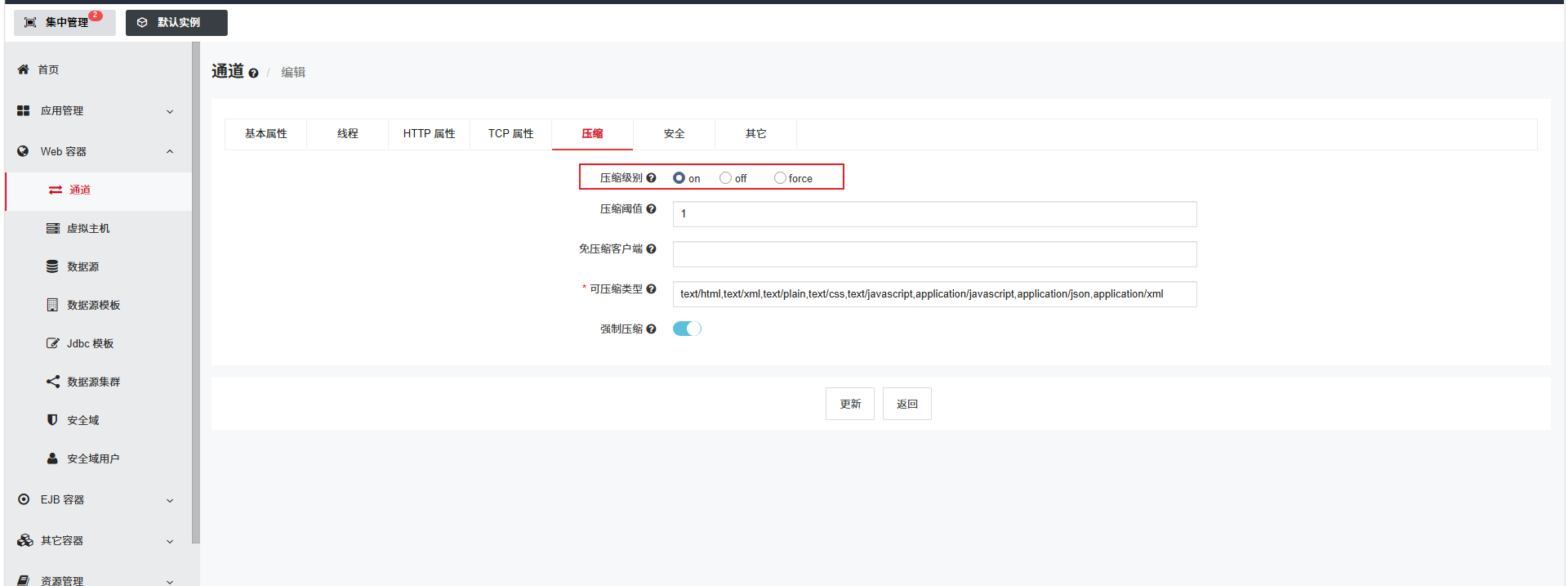Screen dimensions: 1568x586
Task: Expand the 应用管理 sidebar menu
Action: [98, 110]
